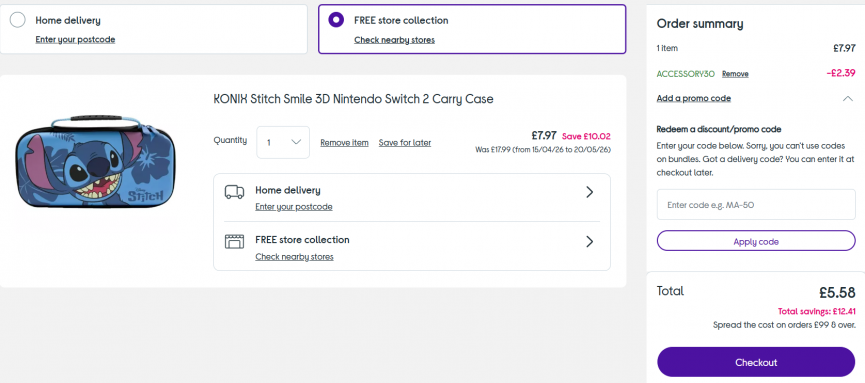
Task: Click the Order summary heading
Action: point(700,24)
